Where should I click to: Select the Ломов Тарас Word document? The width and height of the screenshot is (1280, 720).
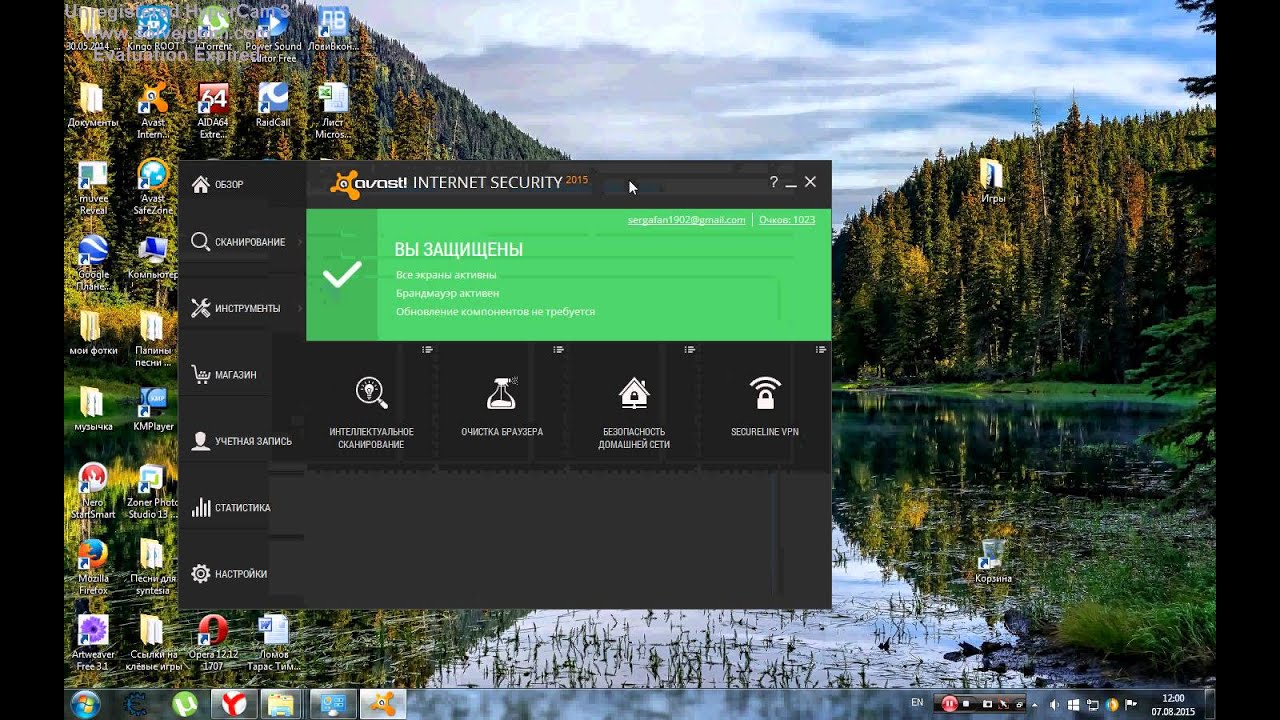(273, 643)
